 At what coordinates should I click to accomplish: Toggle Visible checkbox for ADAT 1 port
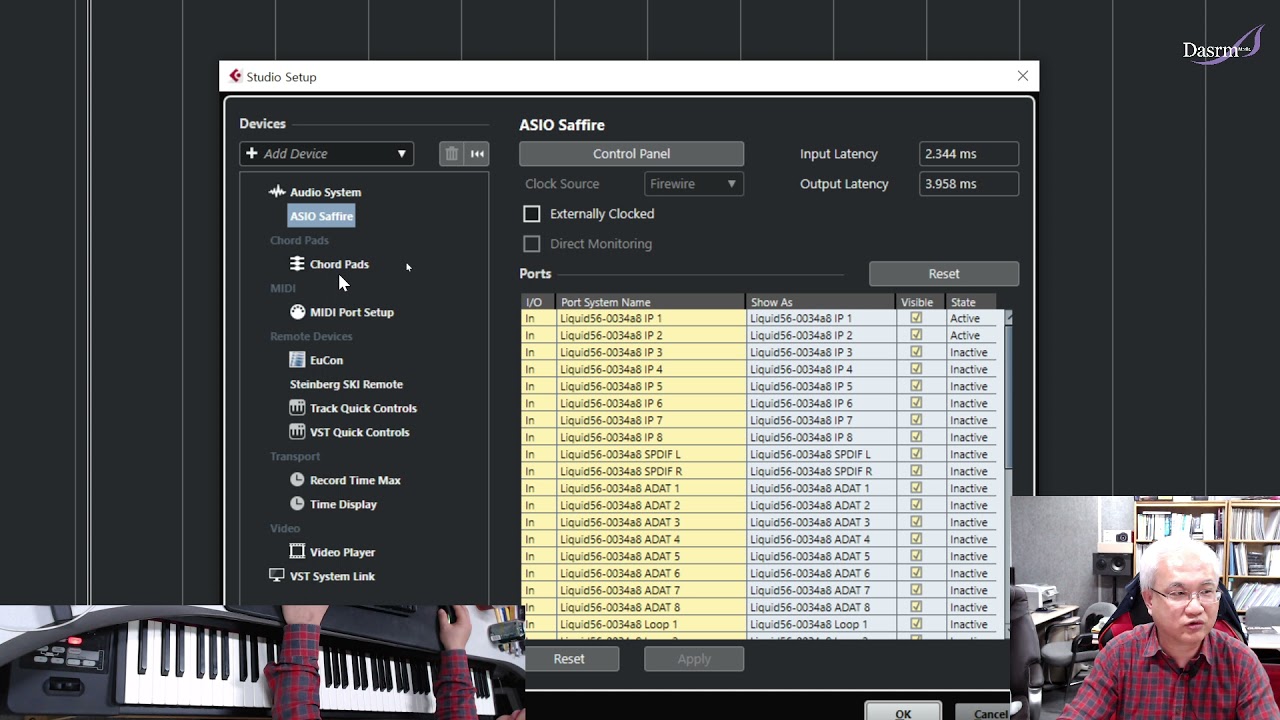(x=916, y=488)
